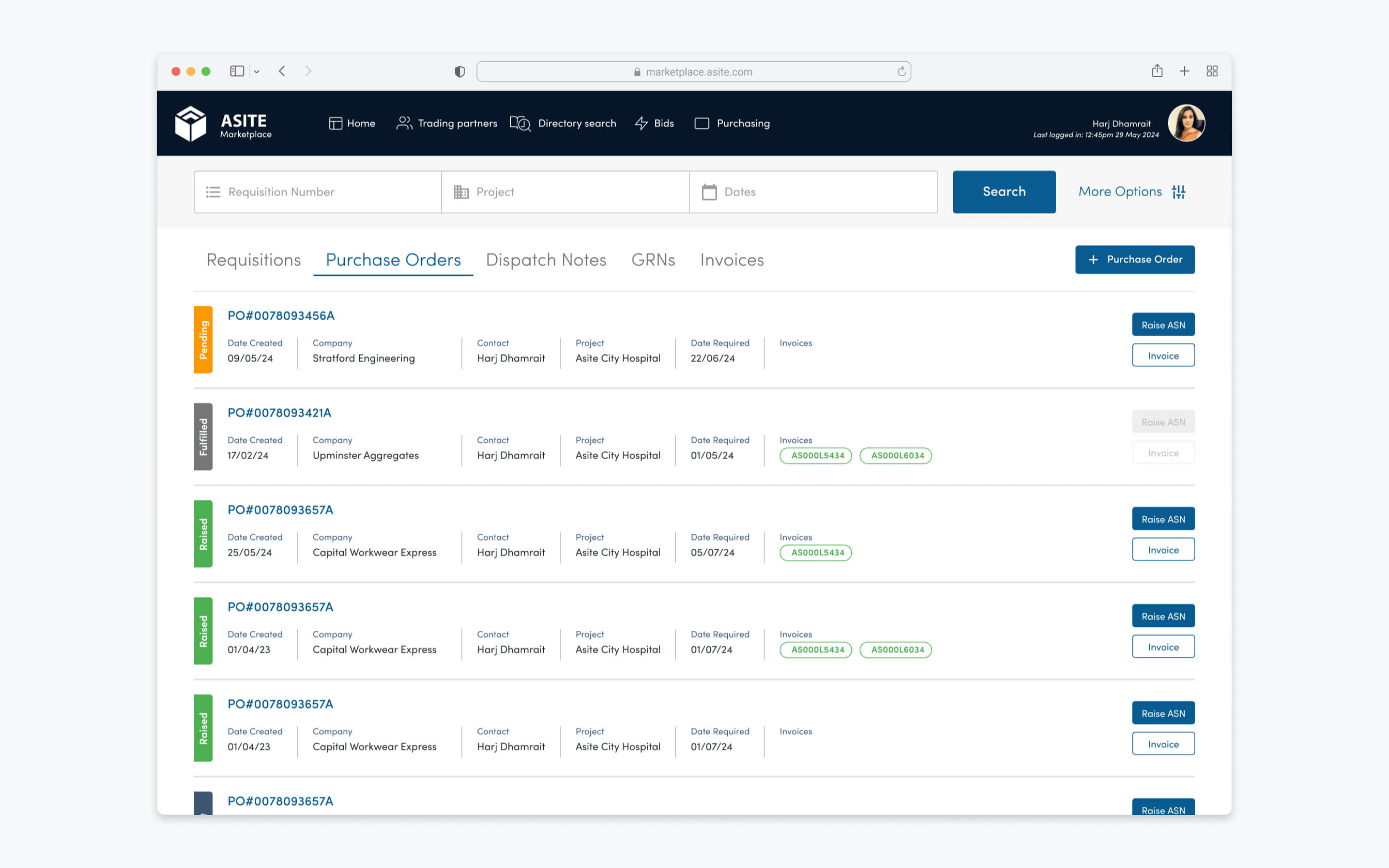Open order PO#0078093421A link
The height and width of the screenshot is (868, 1389).
[279, 412]
